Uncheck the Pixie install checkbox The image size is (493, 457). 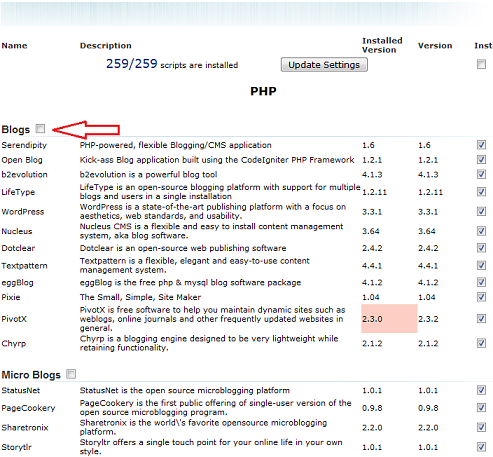(x=481, y=297)
